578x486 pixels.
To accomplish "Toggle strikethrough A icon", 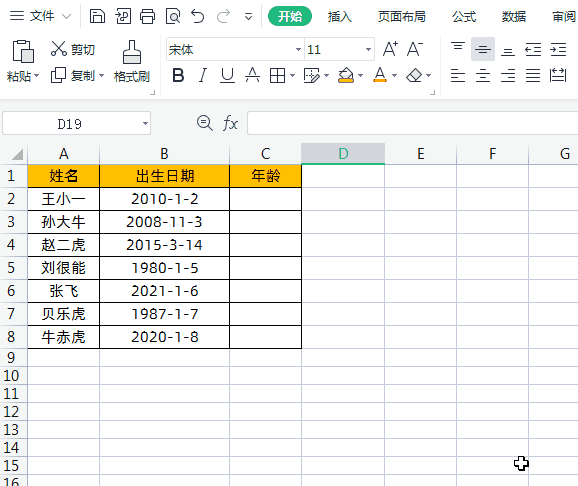I will (253, 76).
